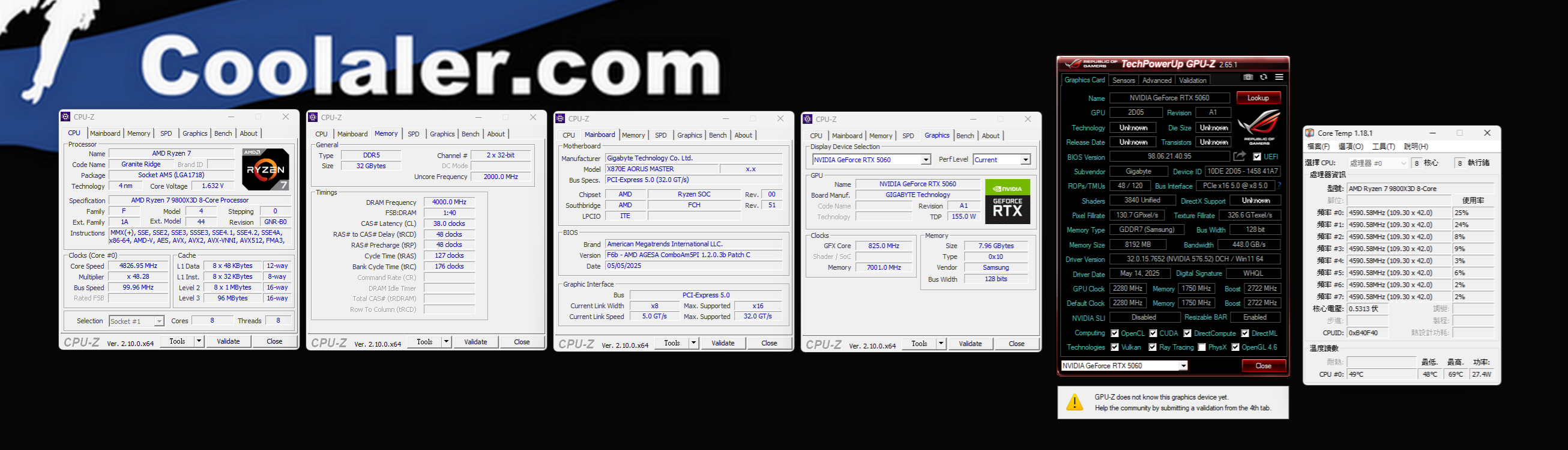Screen dimensions: 1568x450
Task: Toggle the DirectML checkbox
Action: coord(1245,333)
